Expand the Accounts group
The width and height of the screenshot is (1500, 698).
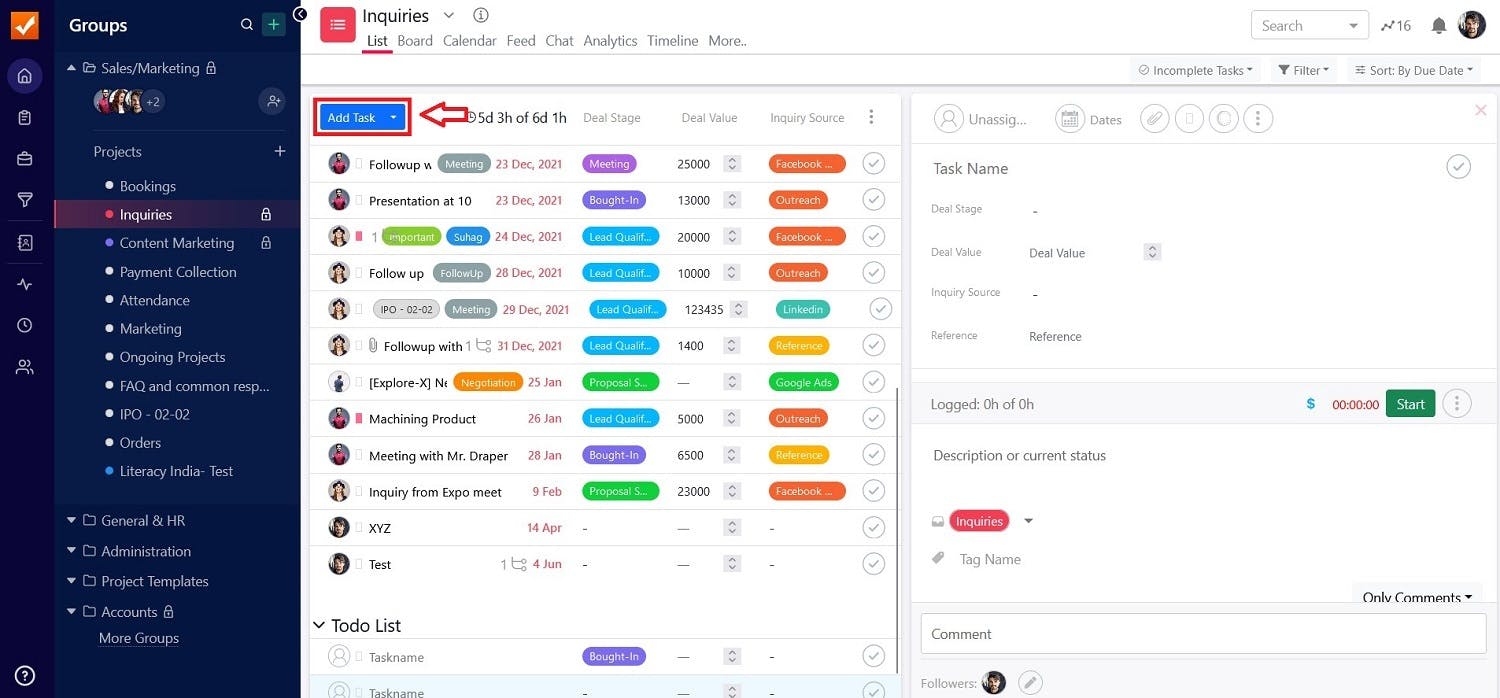(x=70, y=611)
